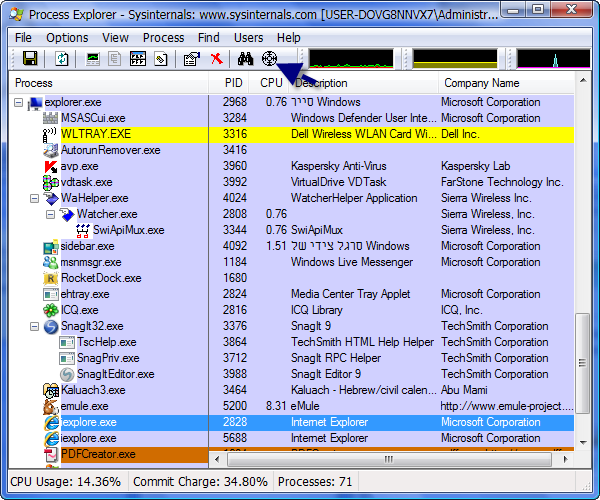Open the Options menu
Viewport: 600px width, 500px height.
coord(67,38)
